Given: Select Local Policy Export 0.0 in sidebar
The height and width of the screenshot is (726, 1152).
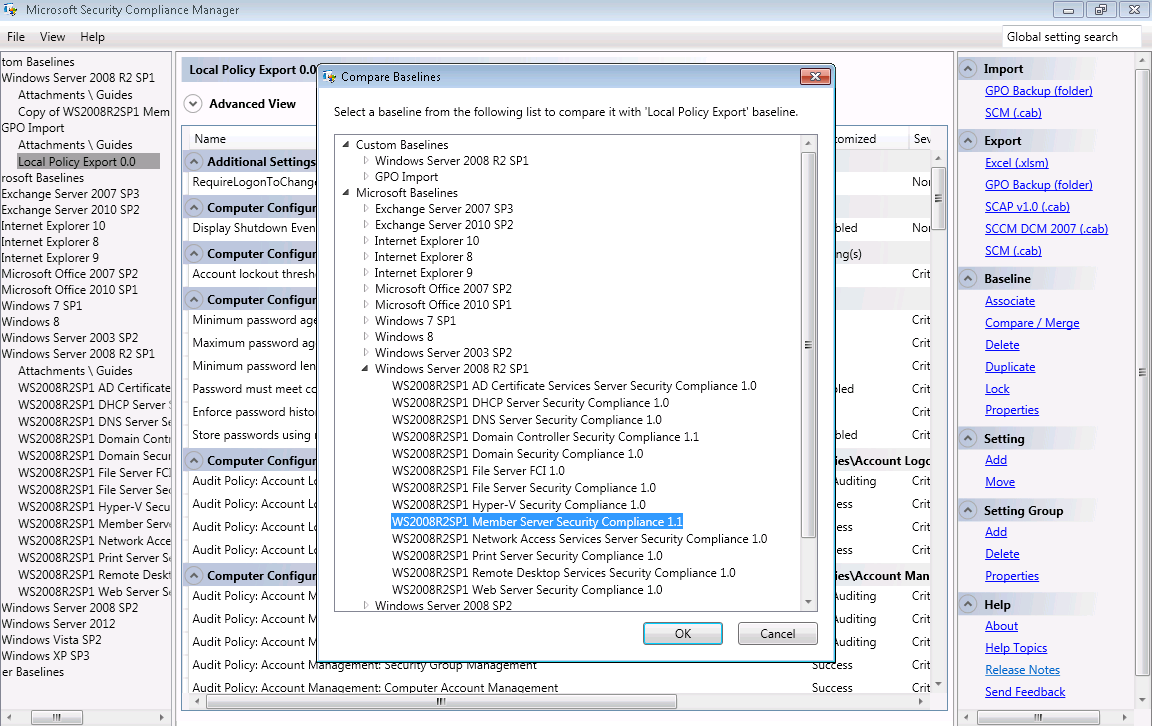Looking at the screenshot, I should (x=87, y=162).
